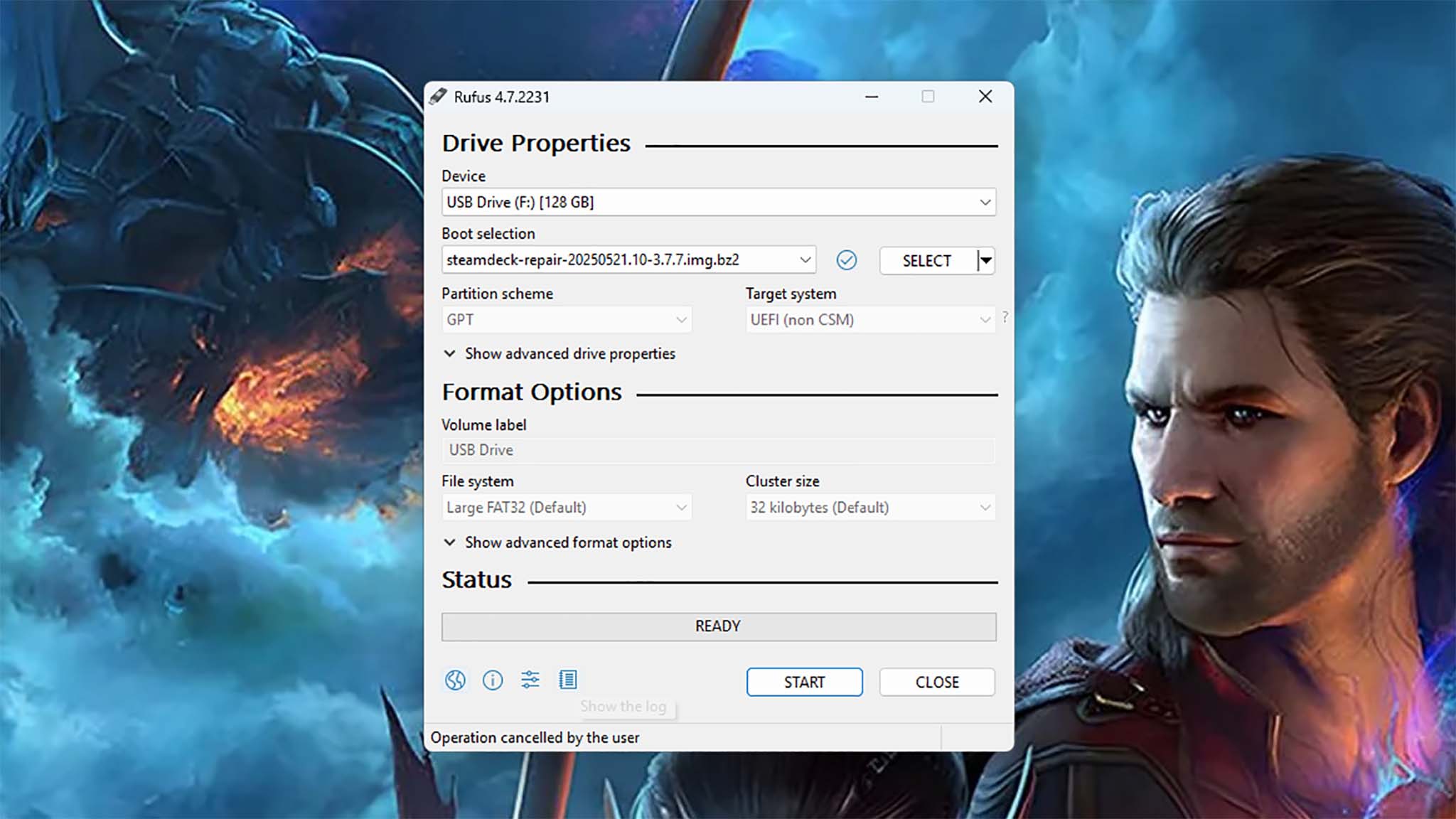Open the SELECT button split arrow

pos(985,261)
